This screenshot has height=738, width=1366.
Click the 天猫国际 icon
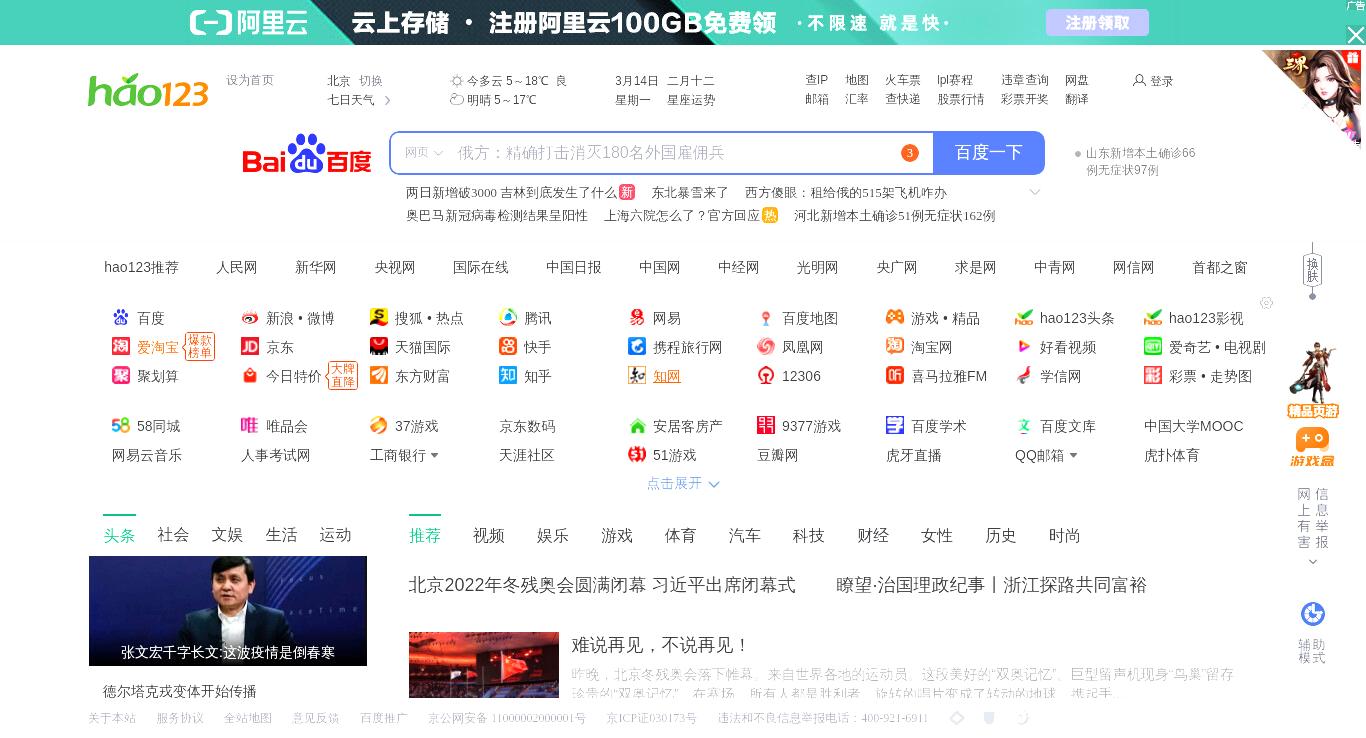[379, 347]
